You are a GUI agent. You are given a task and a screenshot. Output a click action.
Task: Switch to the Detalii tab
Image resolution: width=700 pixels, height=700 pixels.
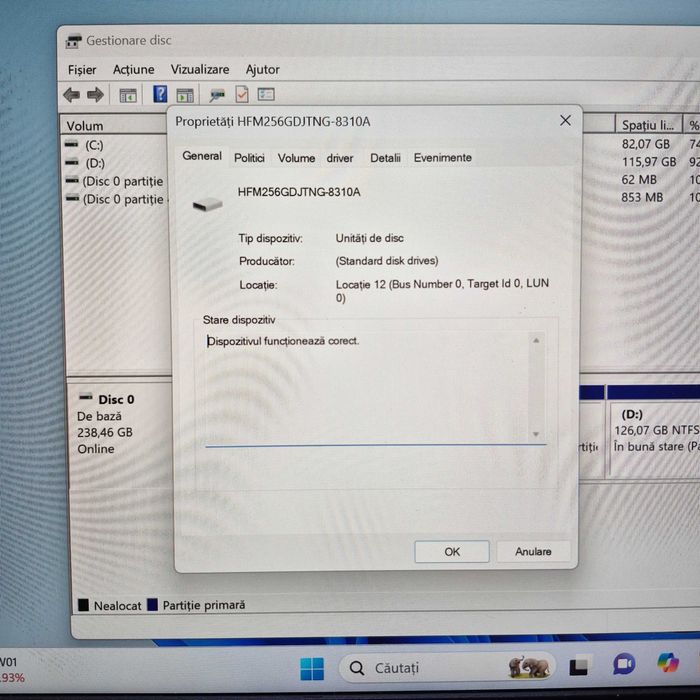[x=385, y=158]
